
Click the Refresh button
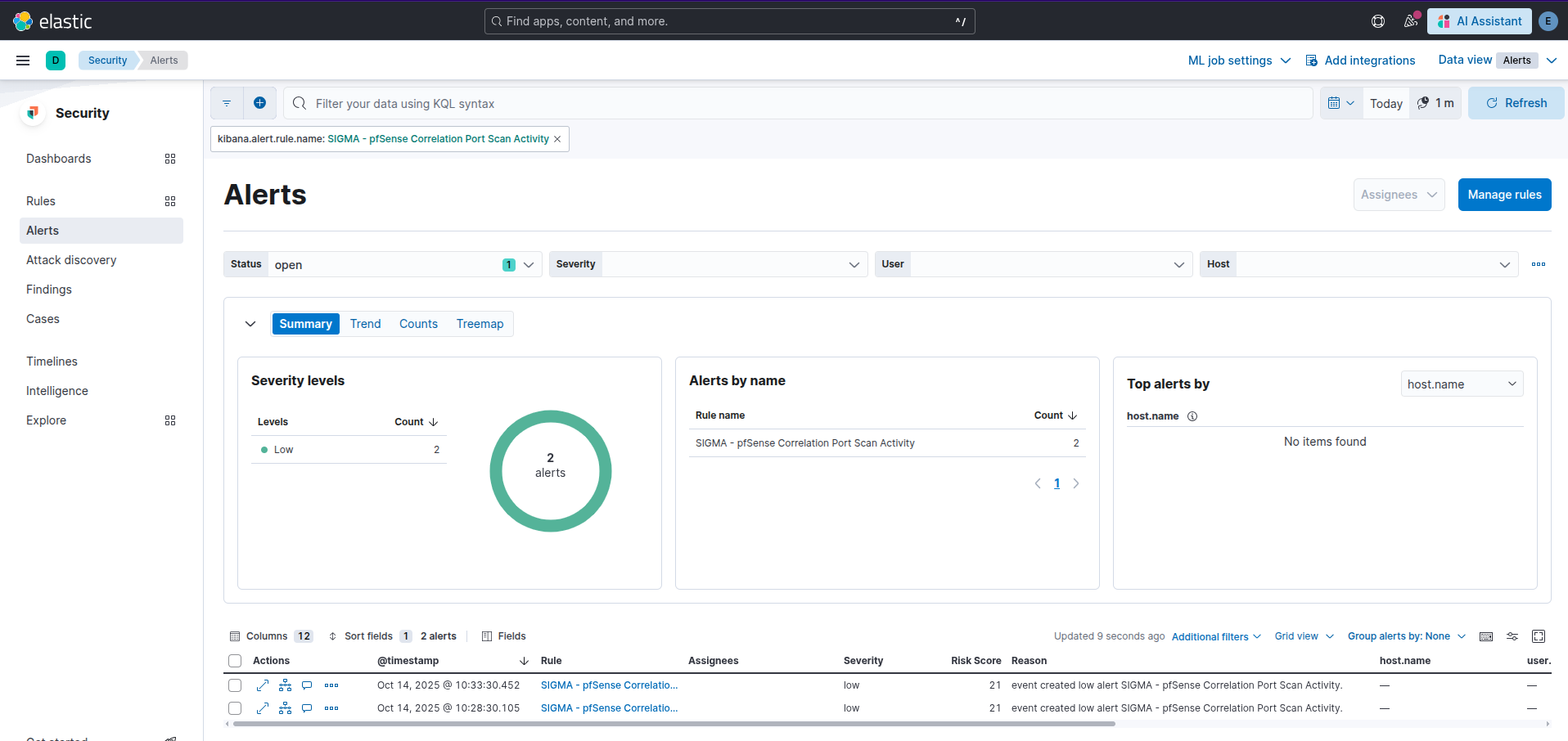pos(1516,103)
